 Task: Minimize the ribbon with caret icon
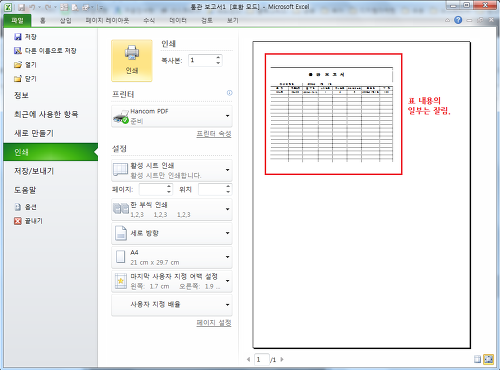coord(447,20)
